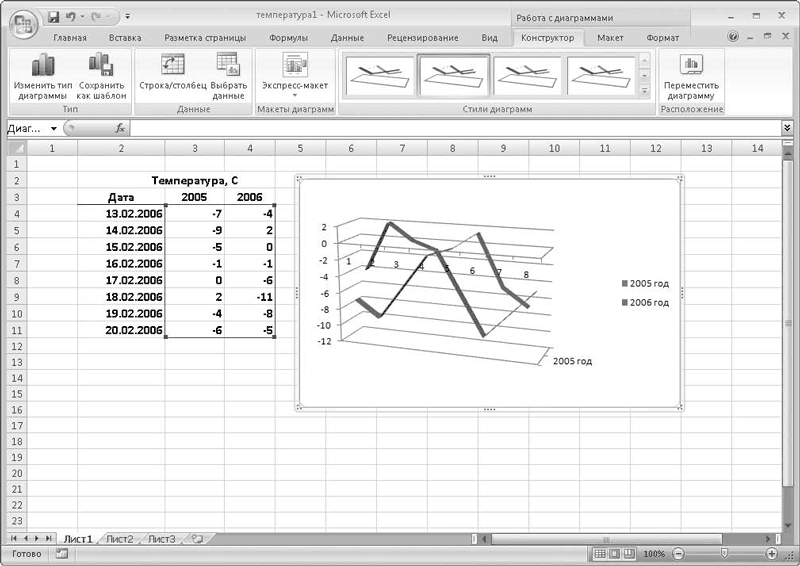Expand the formula bar with right-side arrow
800x566 pixels.
point(787,128)
